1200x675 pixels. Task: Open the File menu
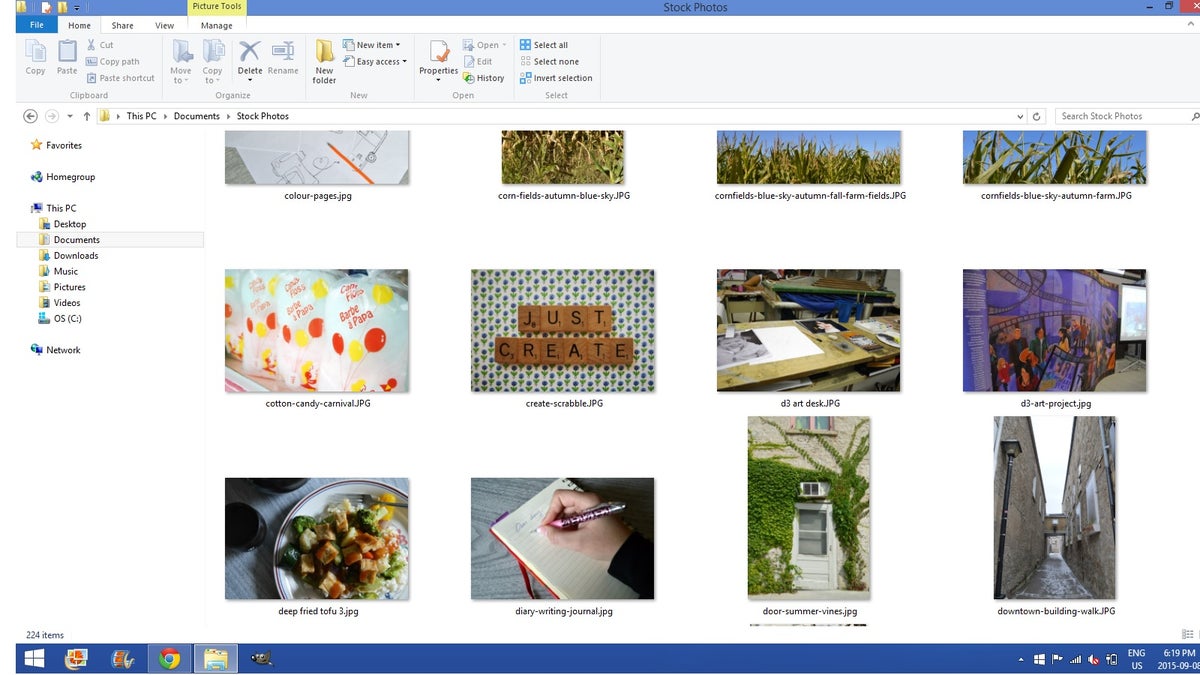37,25
